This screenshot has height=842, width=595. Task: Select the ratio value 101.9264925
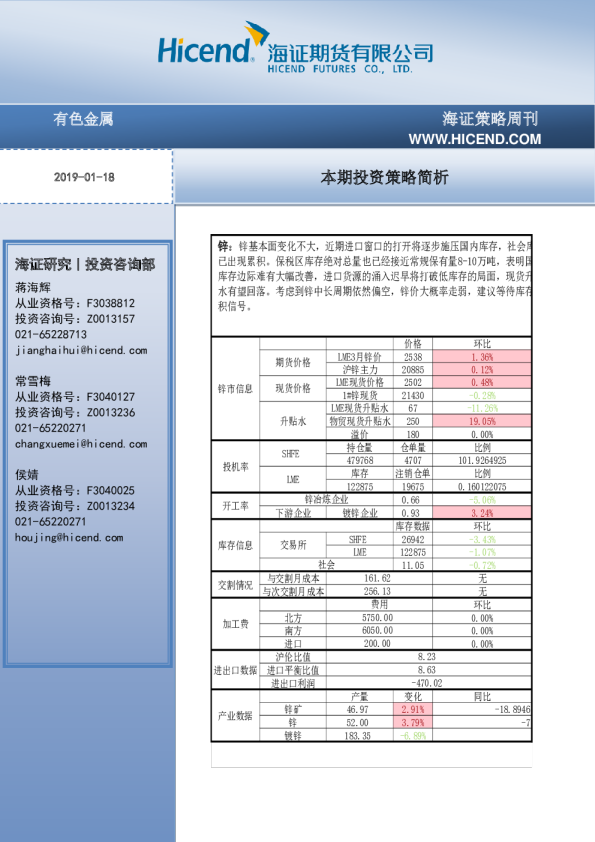pos(482,461)
